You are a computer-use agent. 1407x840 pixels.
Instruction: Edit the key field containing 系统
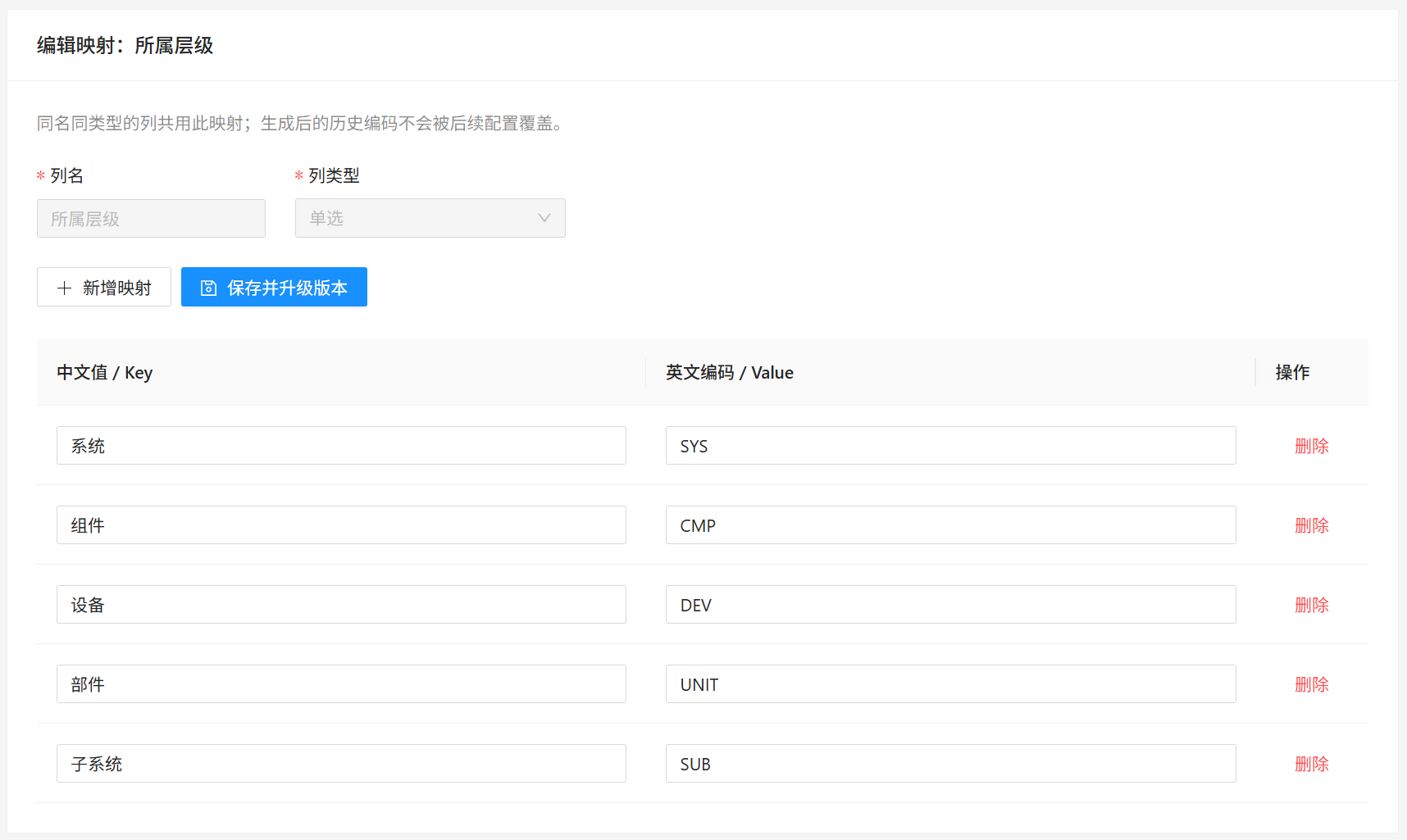(x=341, y=445)
